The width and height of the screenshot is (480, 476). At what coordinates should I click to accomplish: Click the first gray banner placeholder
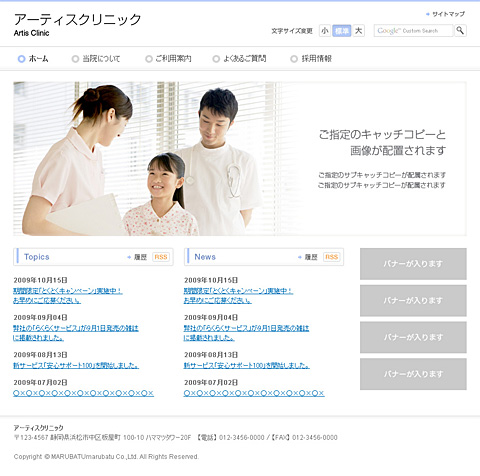point(413,264)
